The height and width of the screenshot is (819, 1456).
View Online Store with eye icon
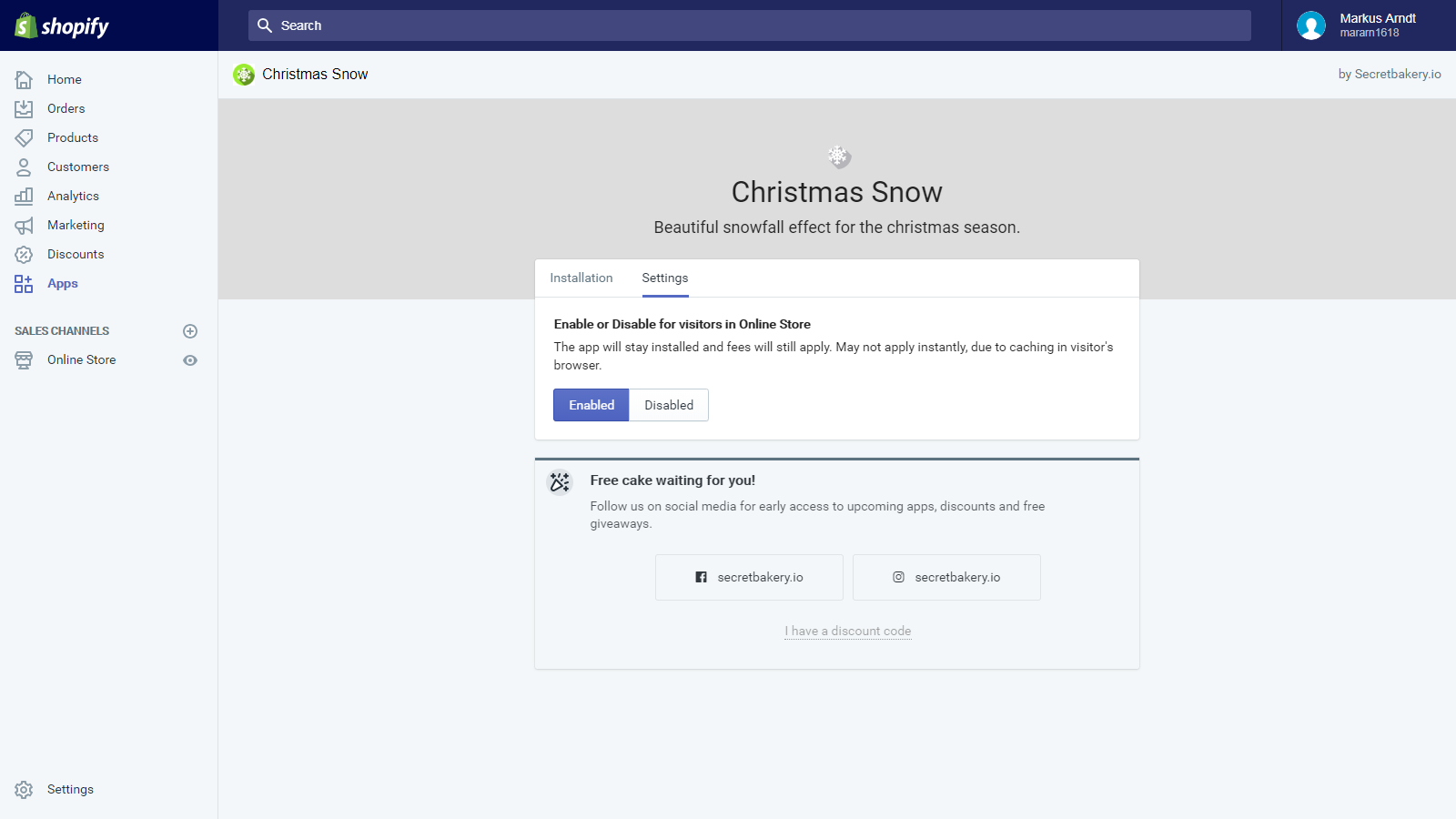[x=190, y=360]
